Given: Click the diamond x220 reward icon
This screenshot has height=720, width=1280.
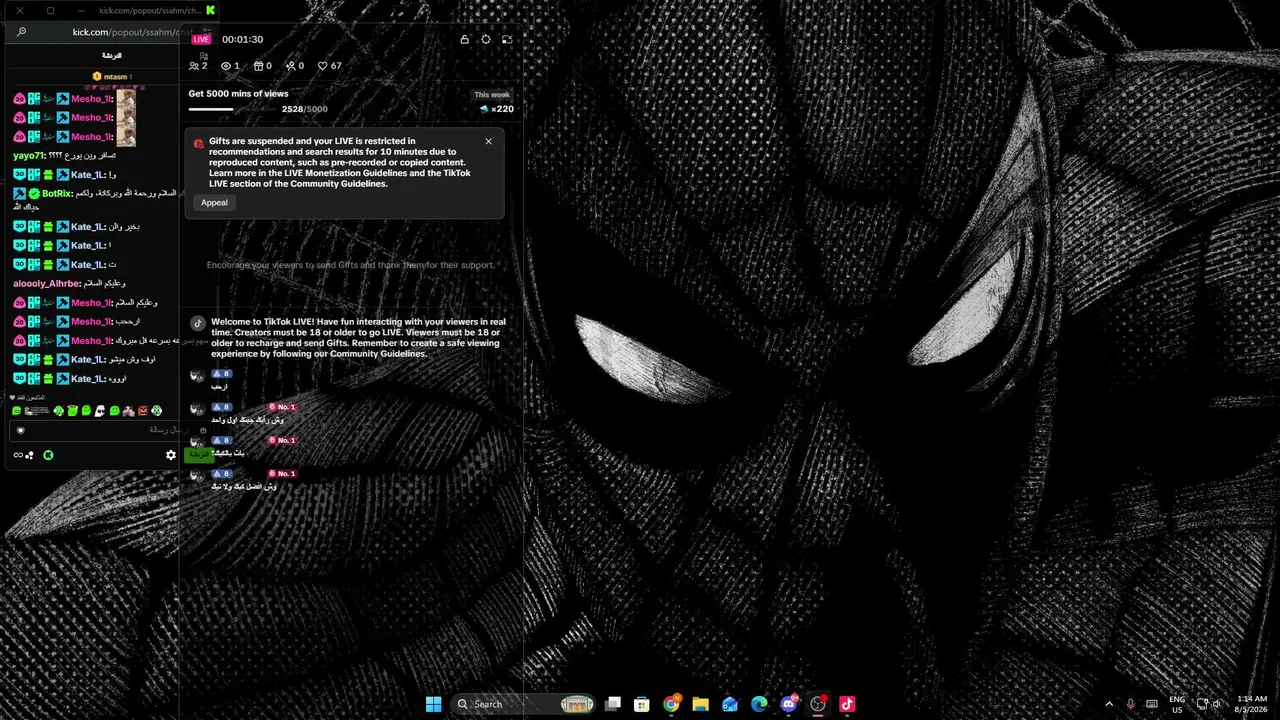Looking at the screenshot, I should (484, 109).
